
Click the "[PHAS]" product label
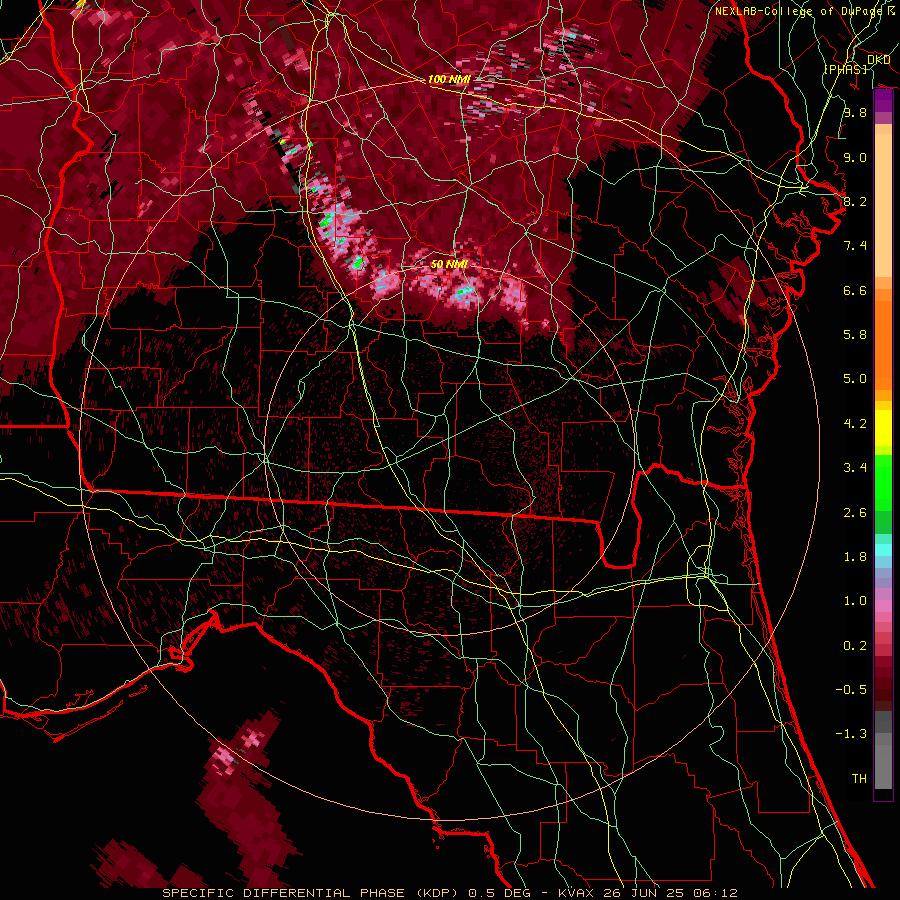[845, 69]
